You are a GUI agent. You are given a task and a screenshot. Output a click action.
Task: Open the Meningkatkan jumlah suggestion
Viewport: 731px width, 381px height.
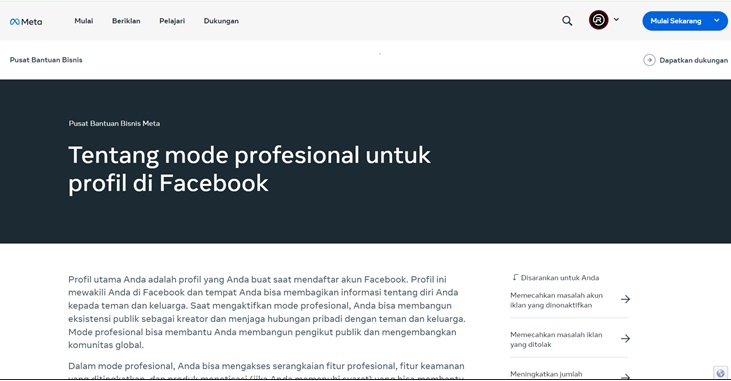546,374
